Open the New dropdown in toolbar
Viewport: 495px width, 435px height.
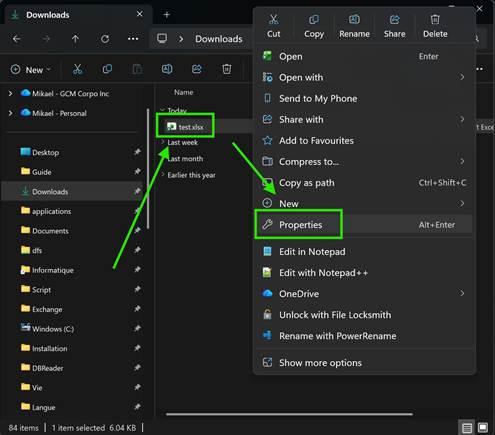tap(31, 70)
